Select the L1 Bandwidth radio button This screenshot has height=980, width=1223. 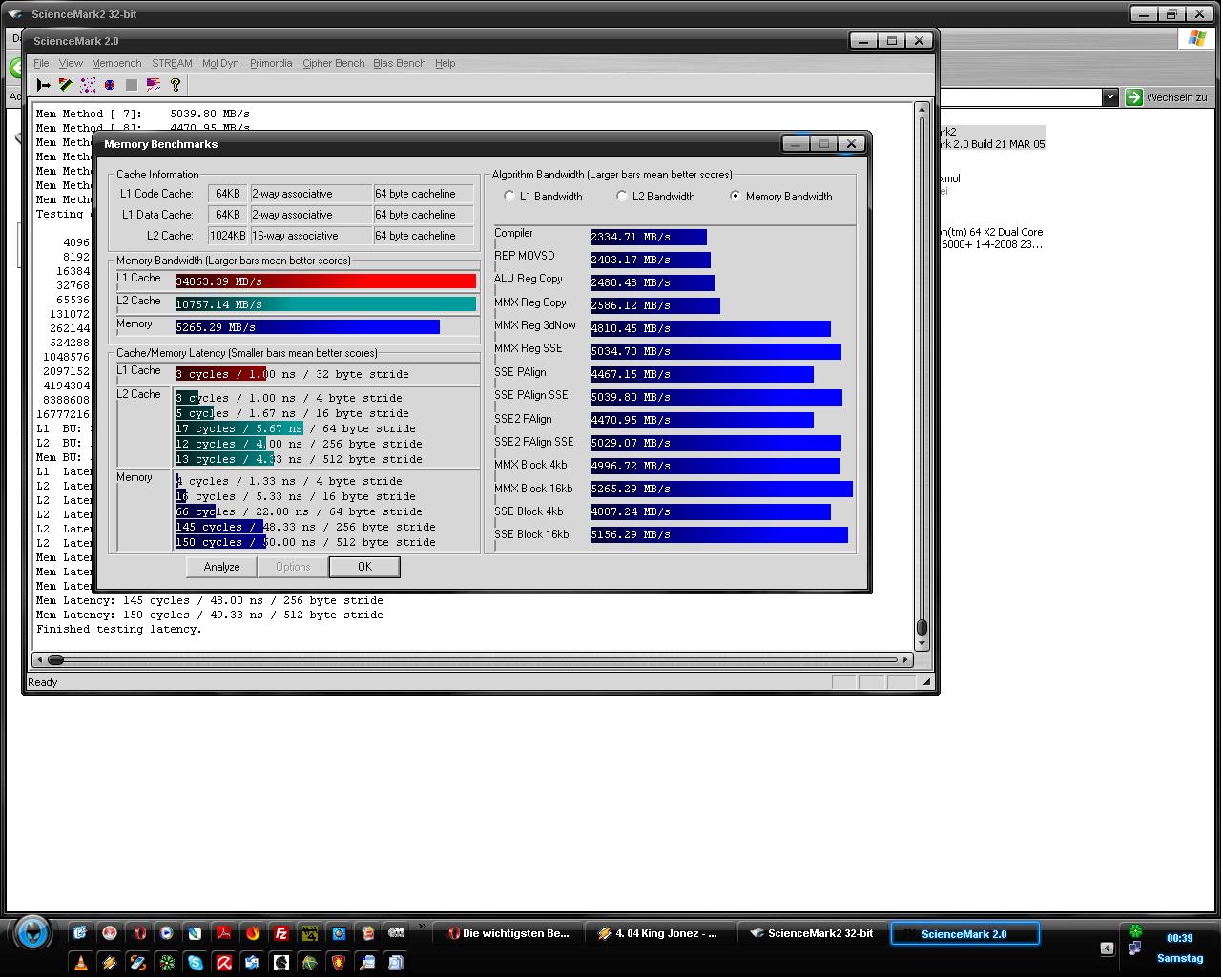509,196
